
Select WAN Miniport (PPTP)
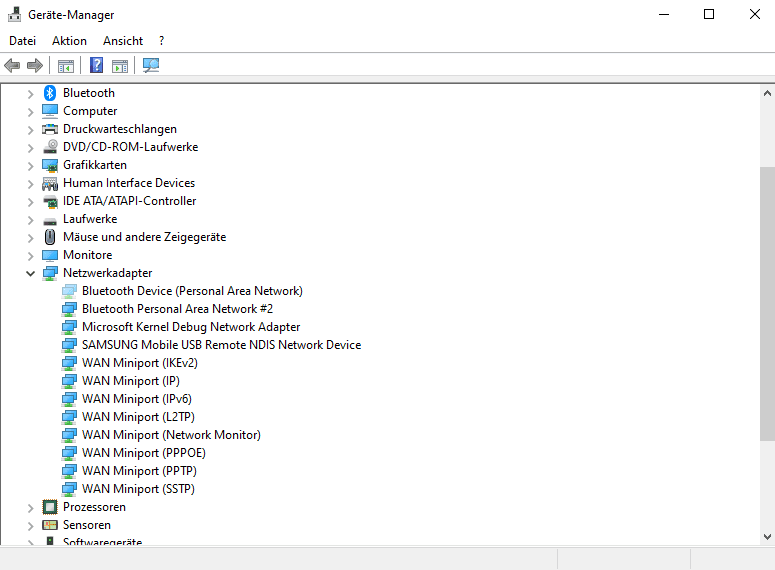(x=139, y=471)
